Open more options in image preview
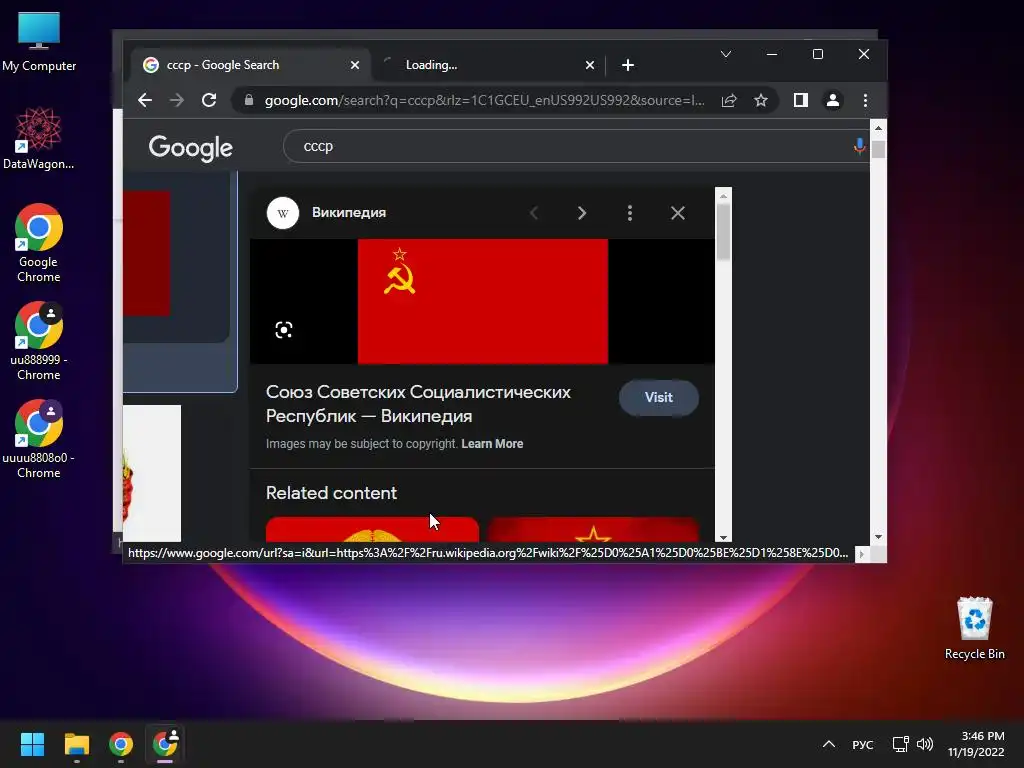Viewport: 1024px width, 768px height. pos(630,213)
